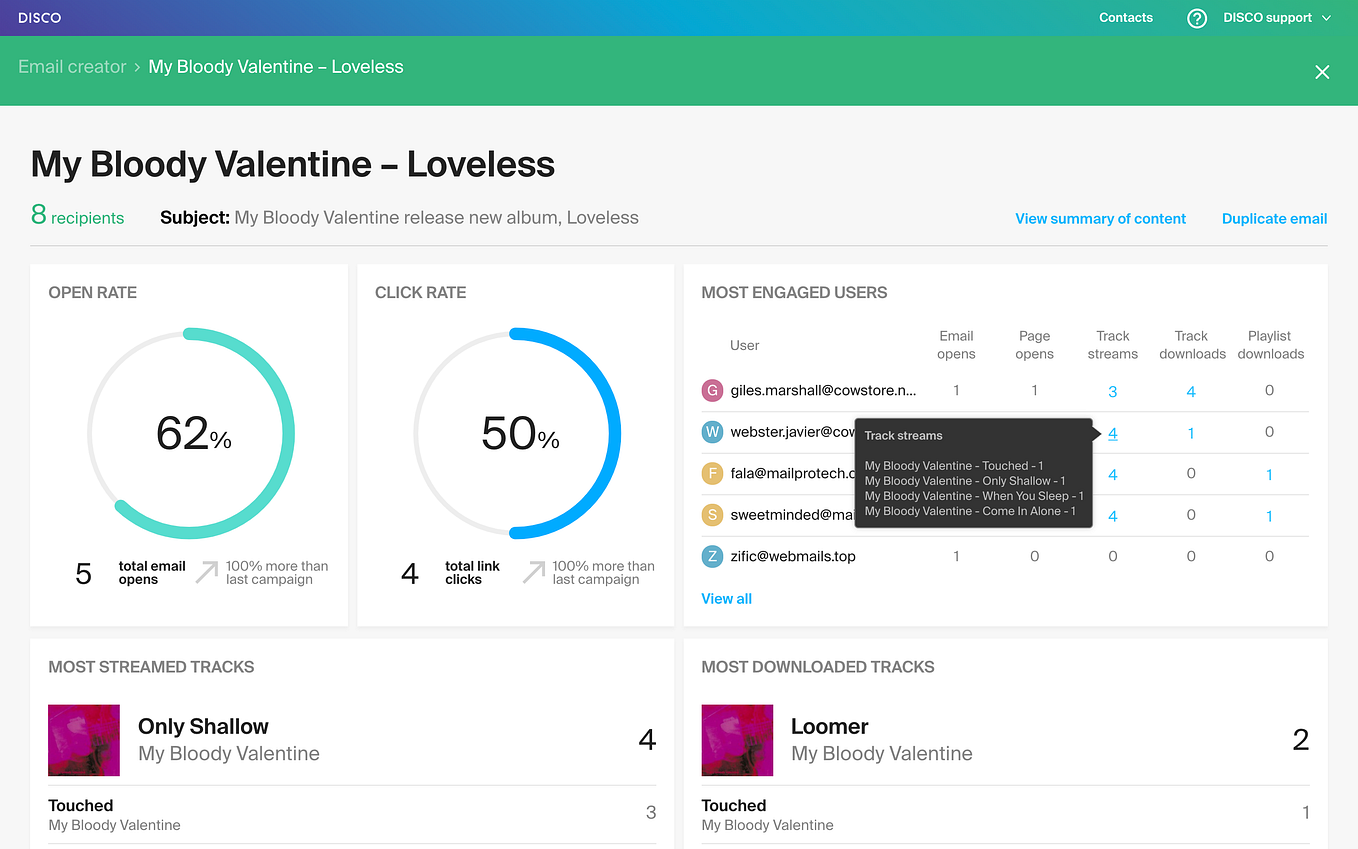Select the S avatar for sweetminded
Viewport: 1358px width, 849px height.
click(x=712, y=515)
